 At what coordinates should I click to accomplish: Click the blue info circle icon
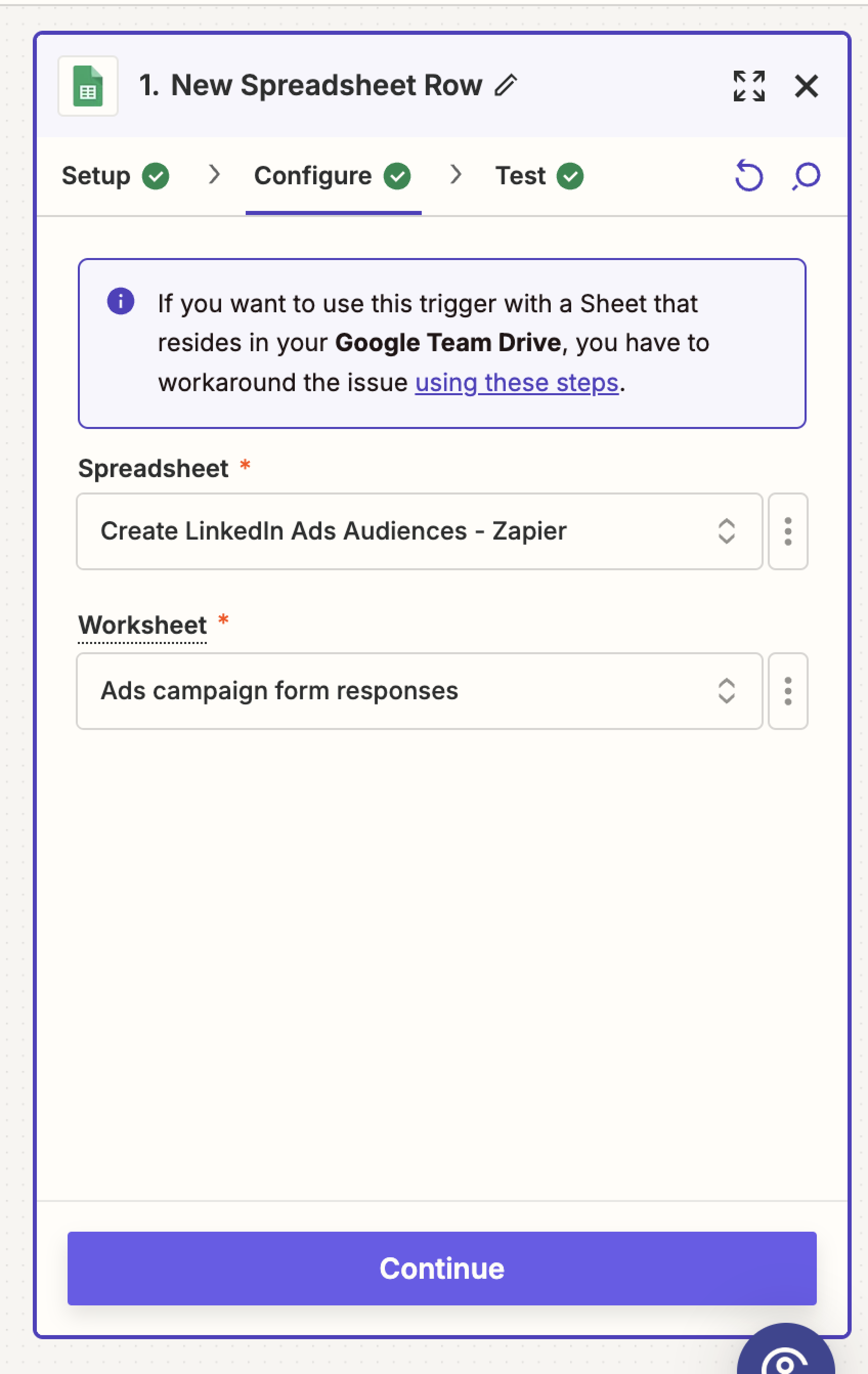tap(120, 302)
